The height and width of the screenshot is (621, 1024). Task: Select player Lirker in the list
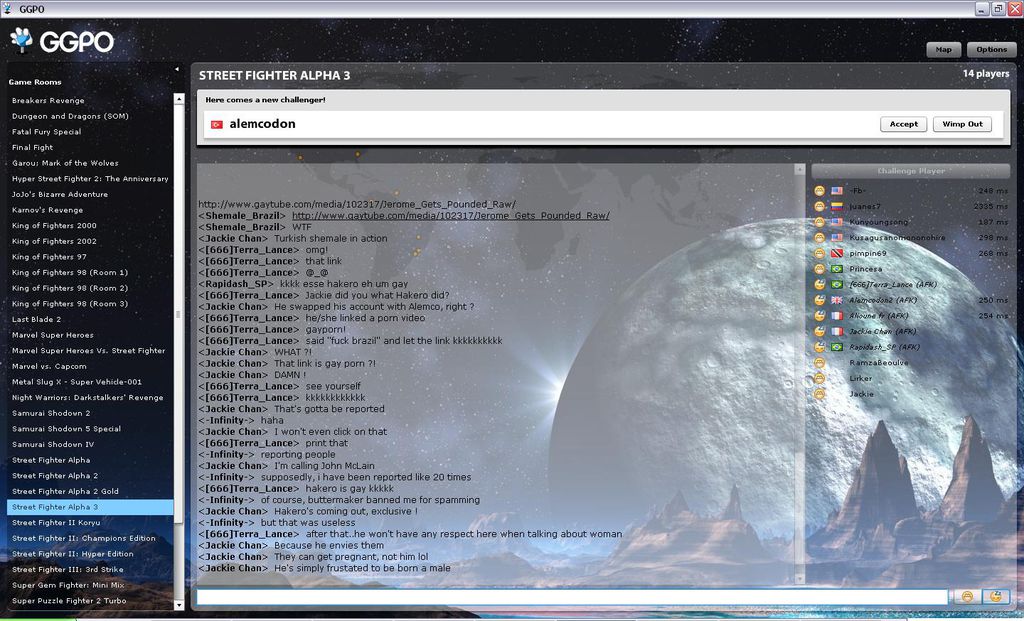860,379
